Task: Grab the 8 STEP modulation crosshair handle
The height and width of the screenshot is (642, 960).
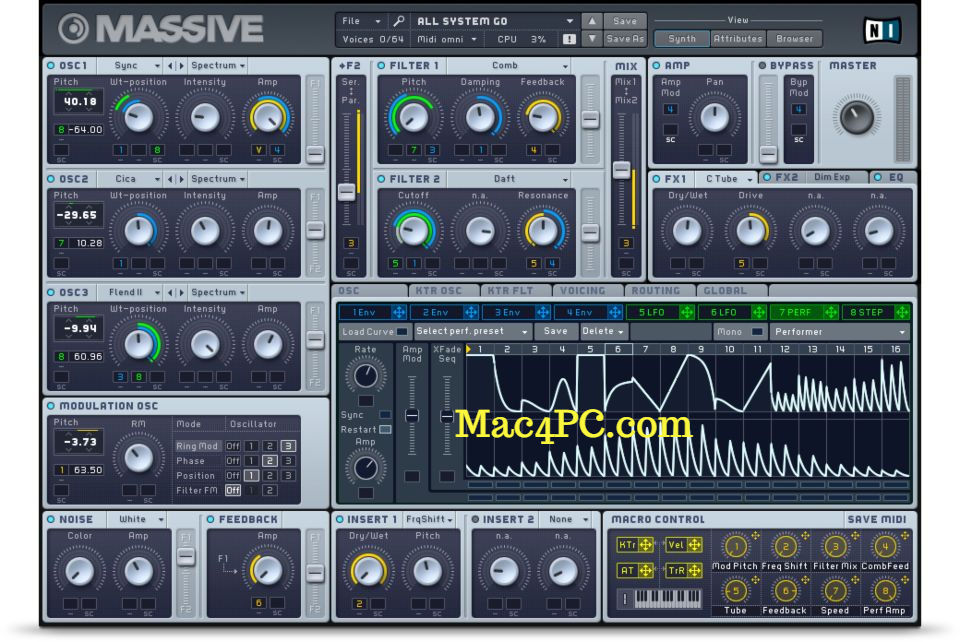Action: [x=902, y=312]
